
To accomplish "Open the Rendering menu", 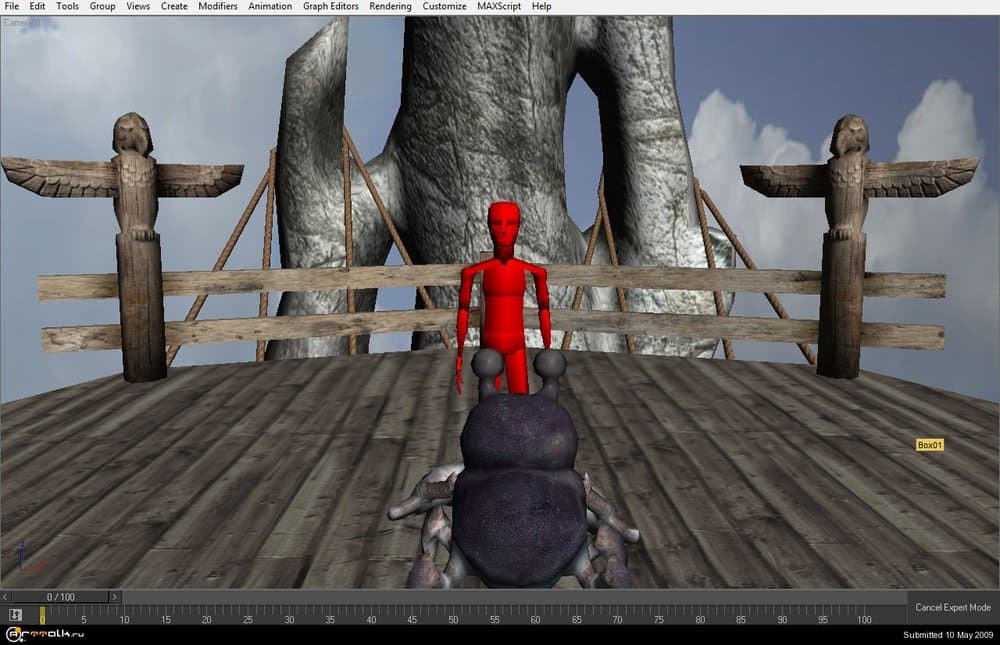I will point(390,6).
